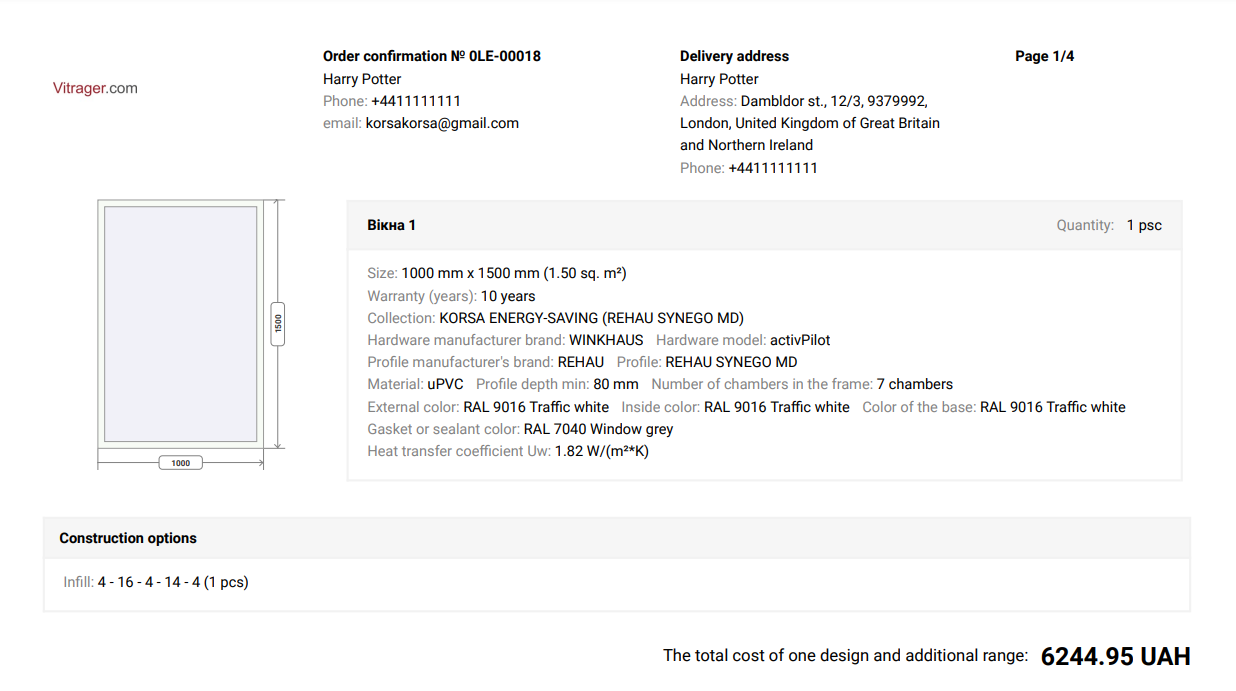Click material value uPVC
The width and height of the screenshot is (1236, 691).
click(445, 384)
